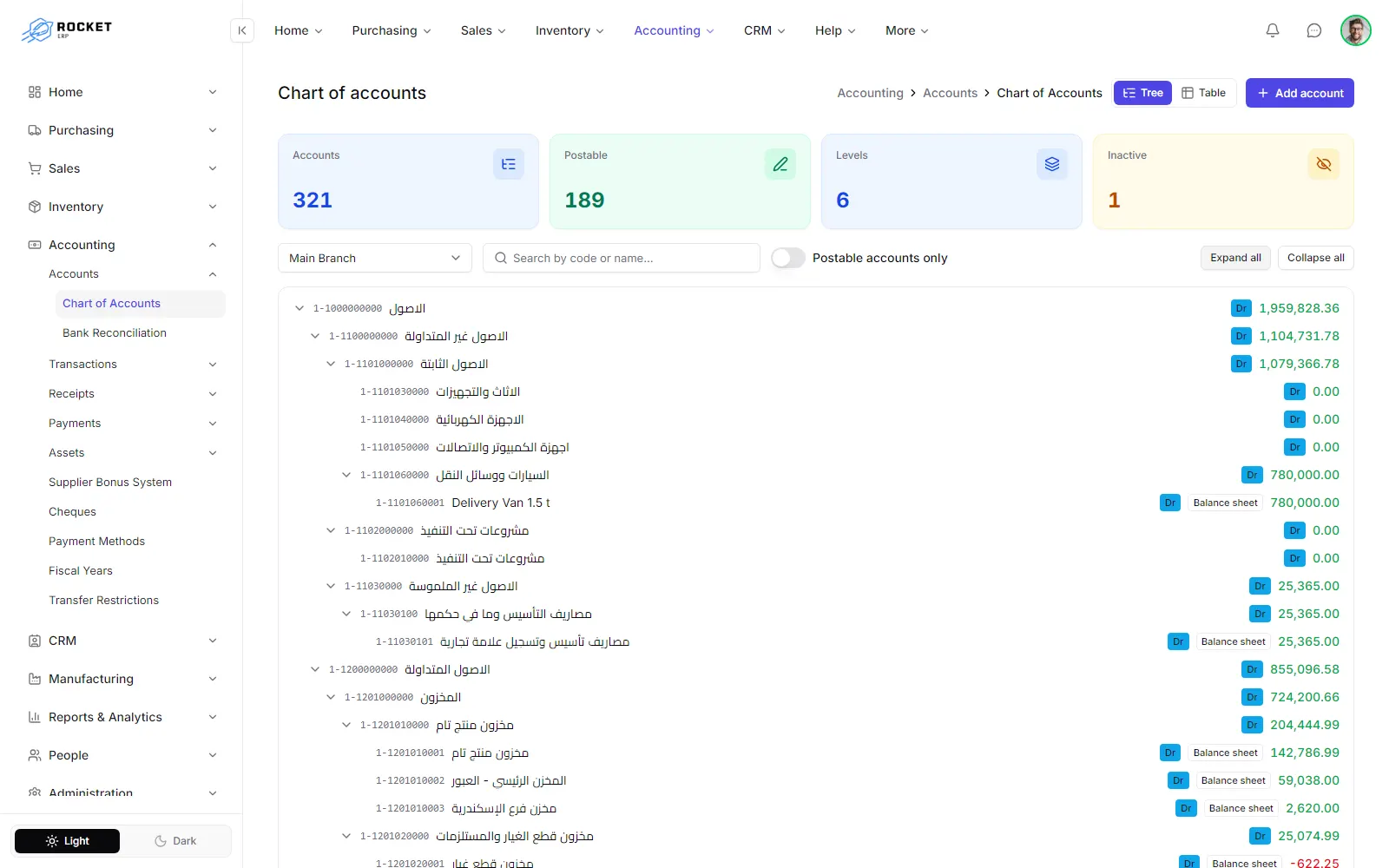Image resolution: width=1389 pixels, height=868 pixels.
Task: Click the Expand all button
Action: click(1235, 258)
